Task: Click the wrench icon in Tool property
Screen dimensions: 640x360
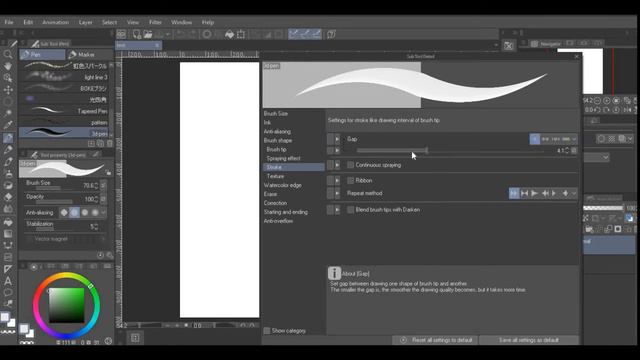Action: coord(109,255)
